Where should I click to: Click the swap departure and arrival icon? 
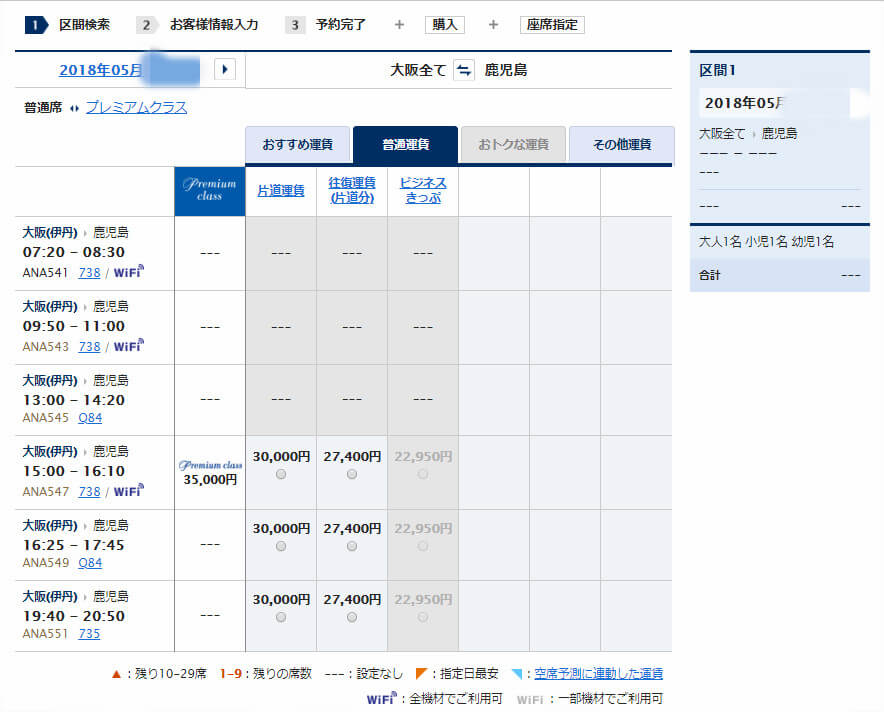click(x=464, y=70)
